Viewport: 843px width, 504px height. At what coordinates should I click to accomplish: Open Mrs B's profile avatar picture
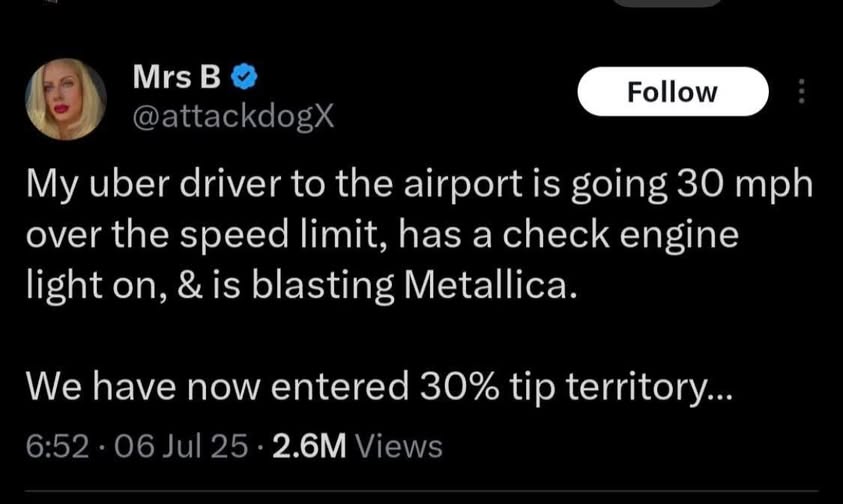tap(66, 97)
